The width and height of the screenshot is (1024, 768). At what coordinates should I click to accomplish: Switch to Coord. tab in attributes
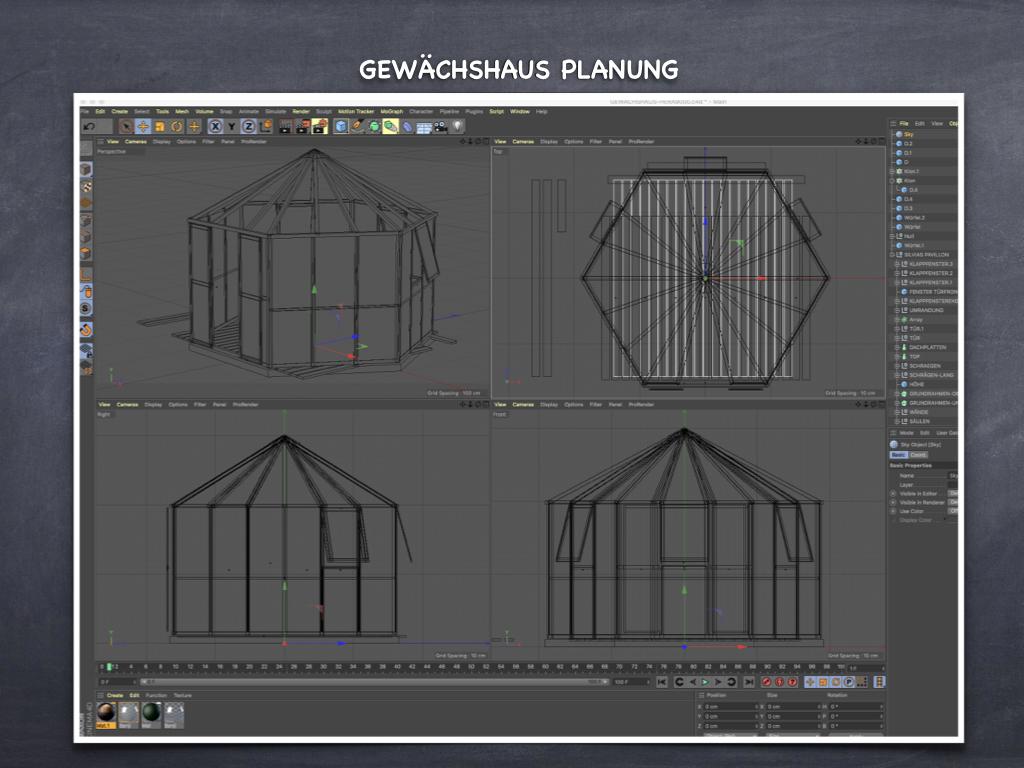(918, 455)
